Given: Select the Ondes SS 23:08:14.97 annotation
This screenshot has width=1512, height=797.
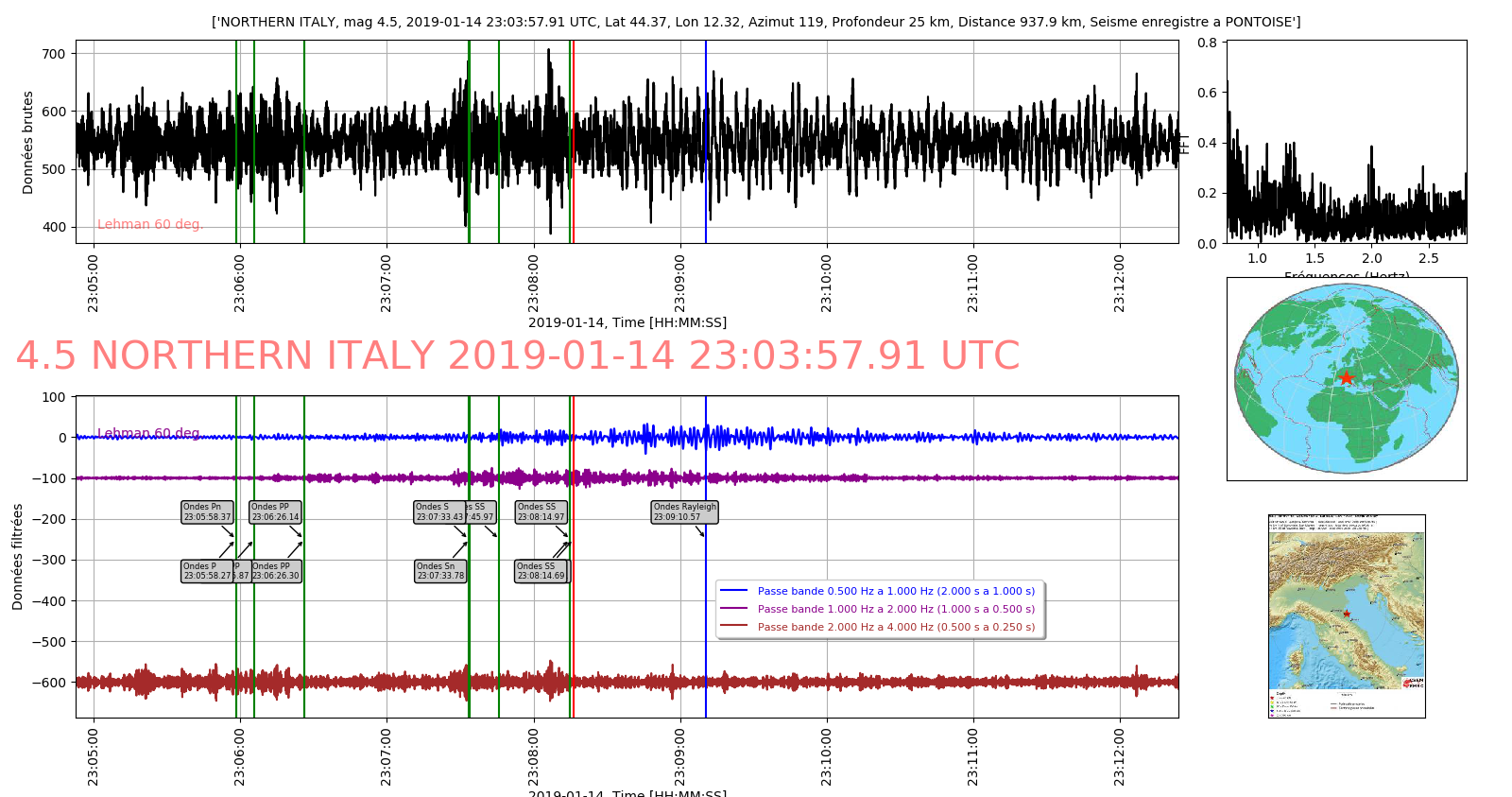Looking at the screenshot, I should point(541,512).
